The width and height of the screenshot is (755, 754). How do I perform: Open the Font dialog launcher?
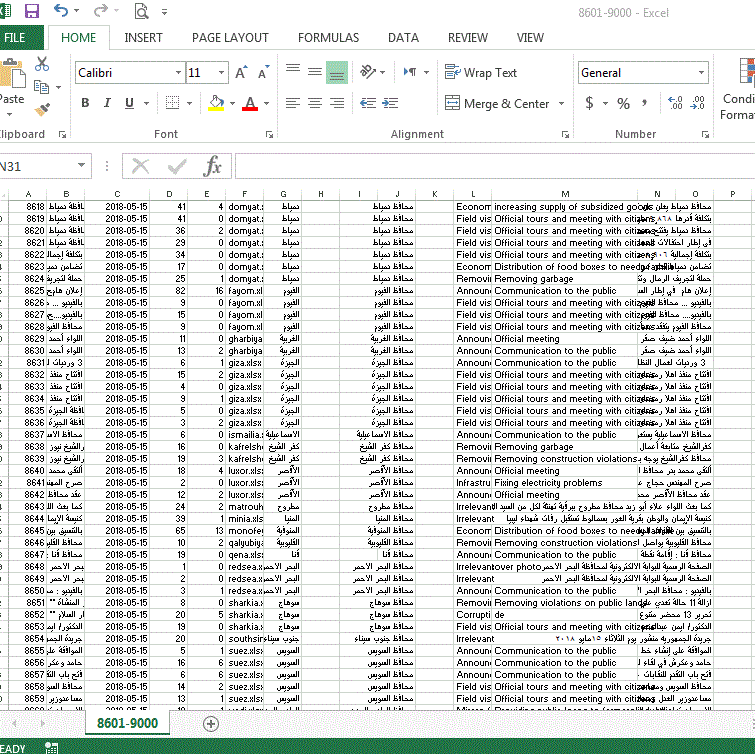[269, 134]
